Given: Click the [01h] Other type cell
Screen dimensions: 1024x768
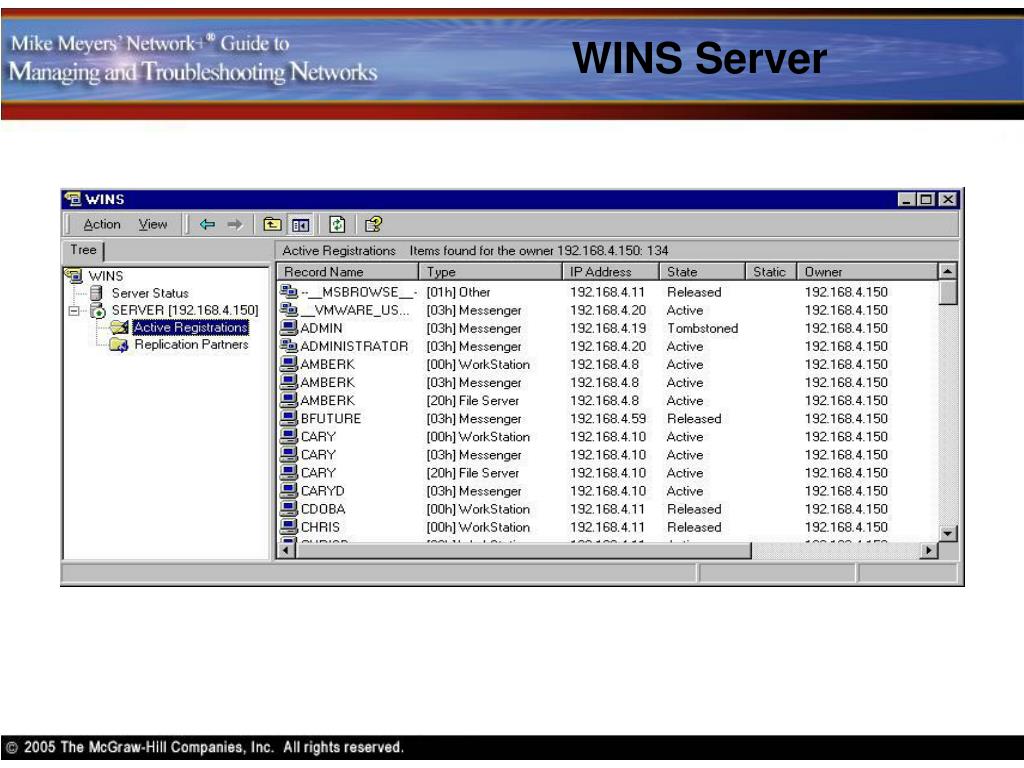Looking at the screenshot, I should click(458, 293).
